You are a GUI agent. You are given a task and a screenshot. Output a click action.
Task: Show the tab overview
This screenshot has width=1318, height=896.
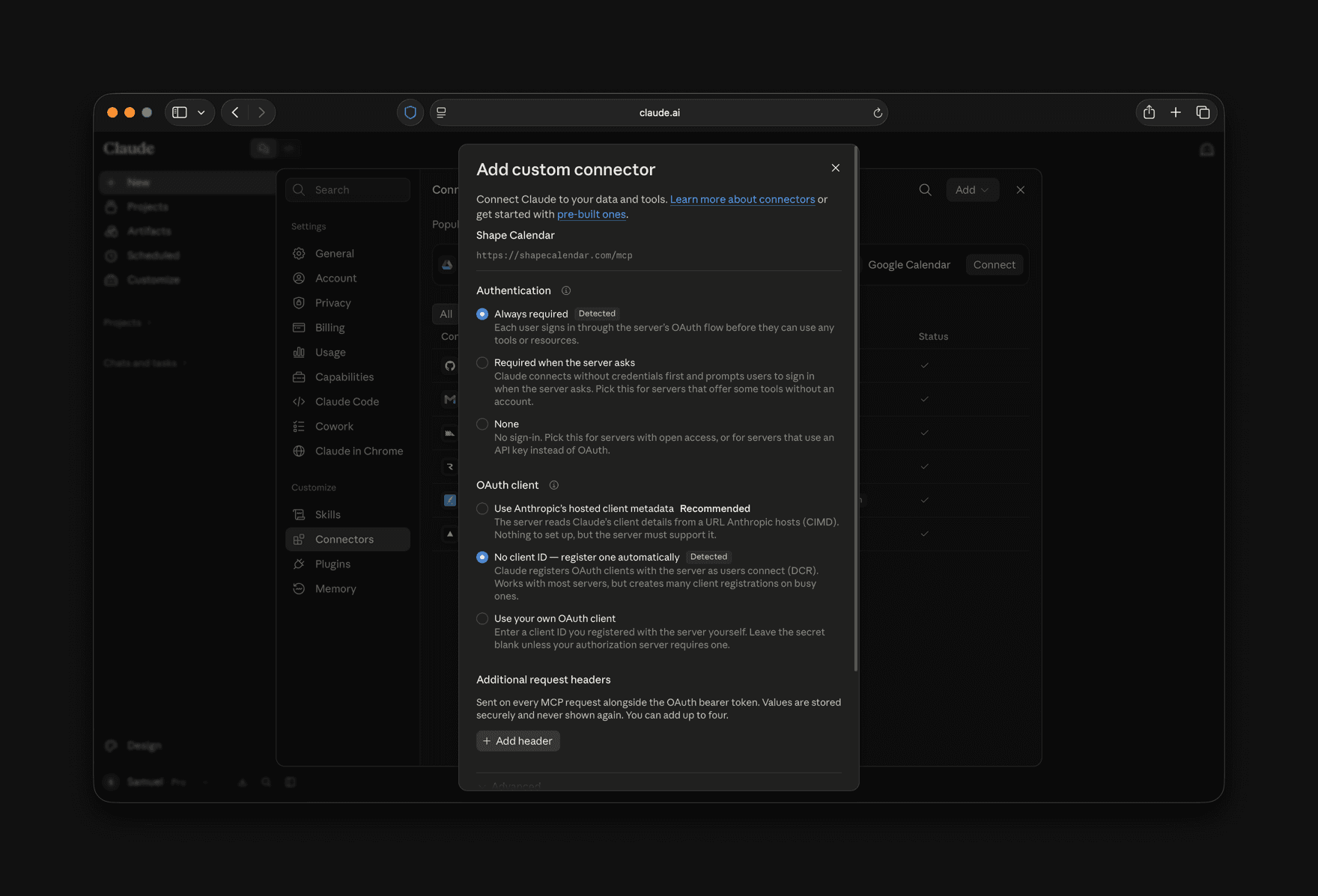pyautogui.click(x=1203, y=112)
